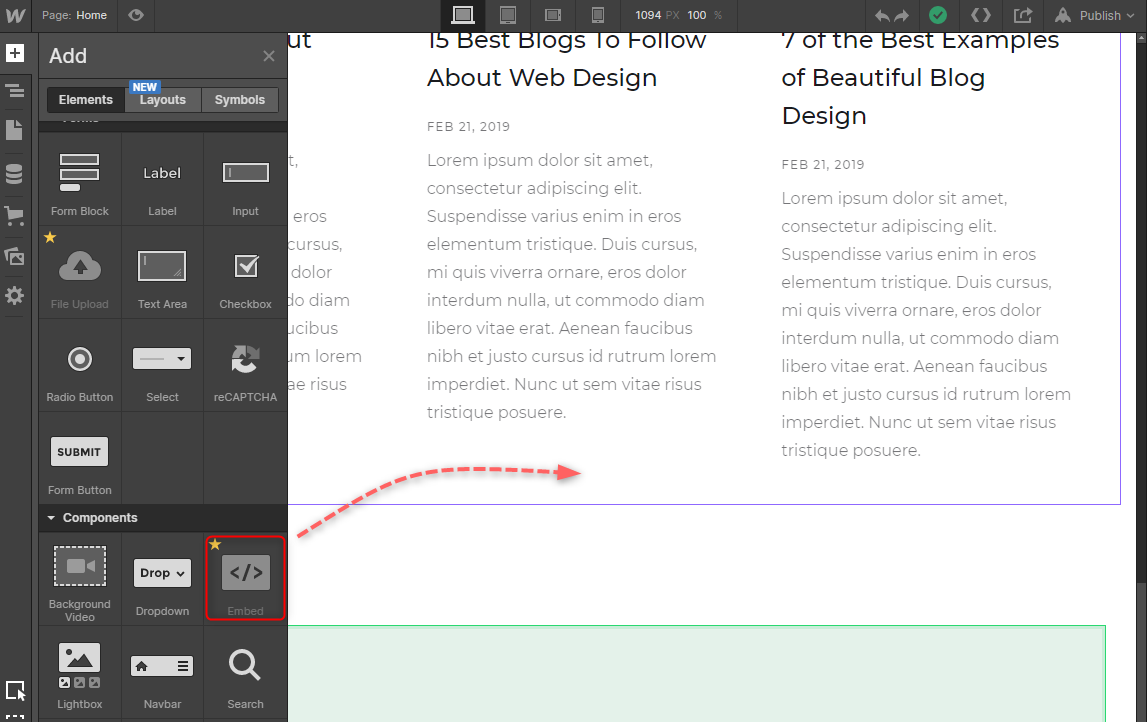Collapse the Components section
1147x722 pixels.
point(52,518)
